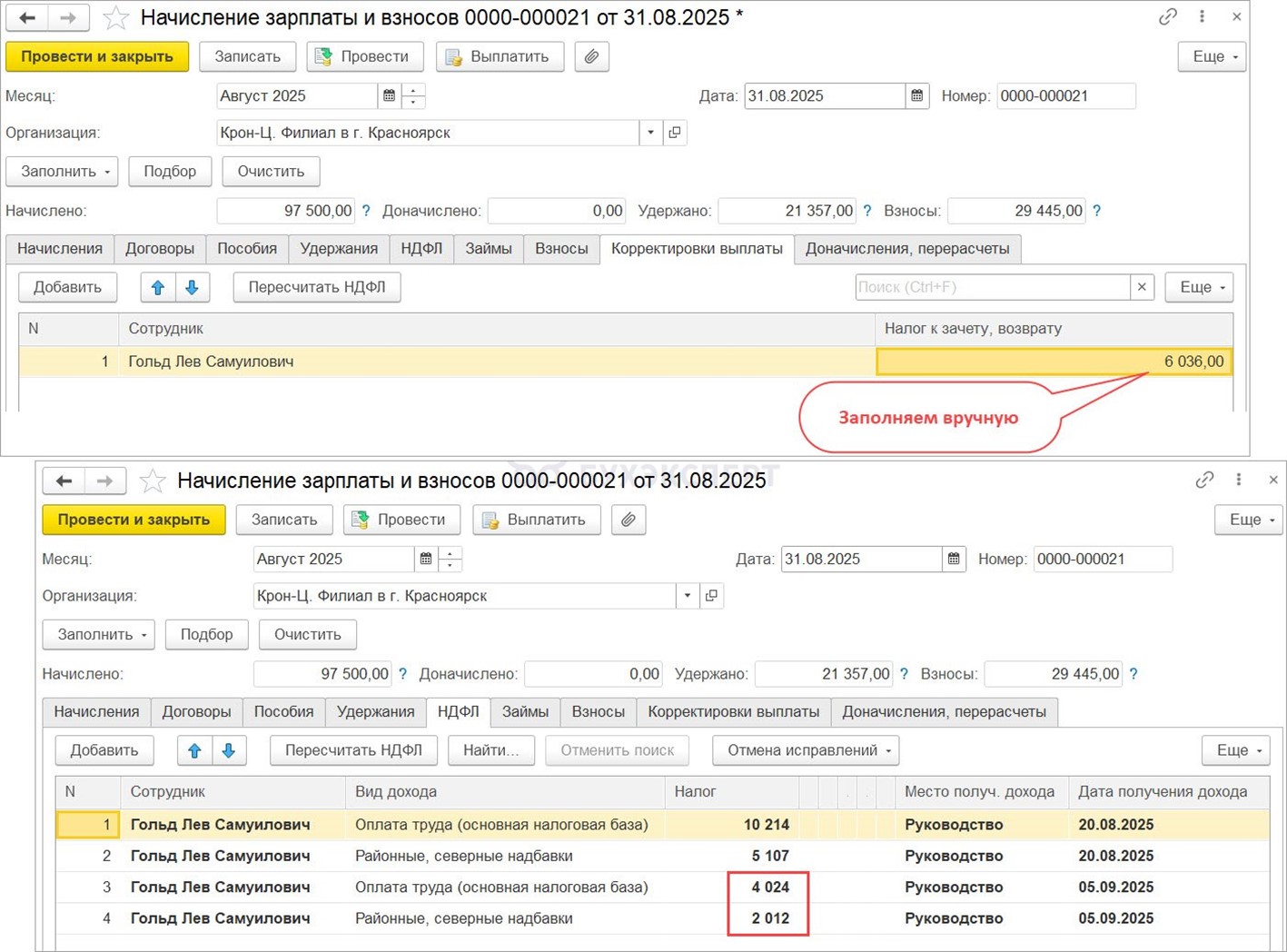Open calendar picker beside Месяц in the upper window

coord(389,96)
